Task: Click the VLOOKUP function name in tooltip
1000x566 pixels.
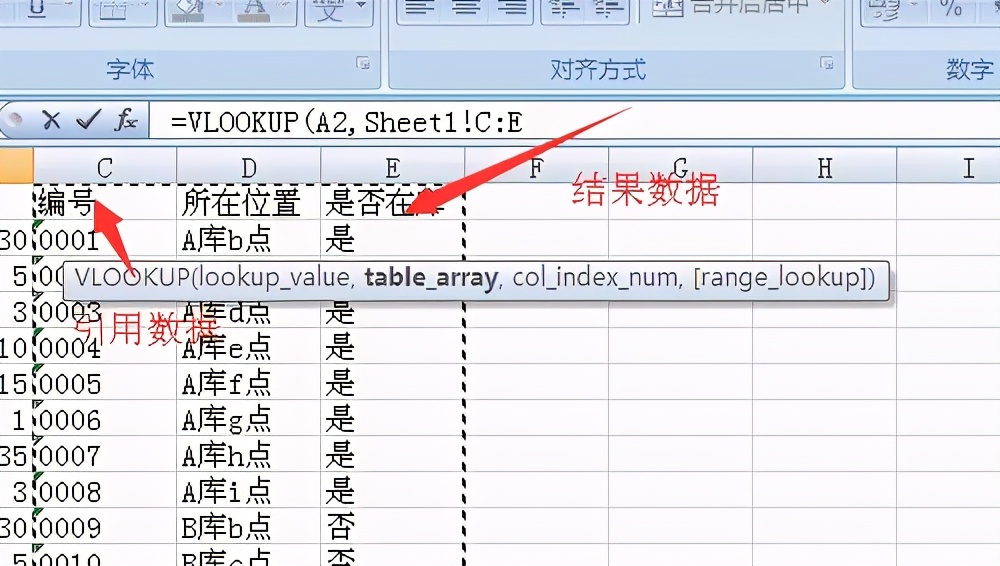Action: pos(132,278)
